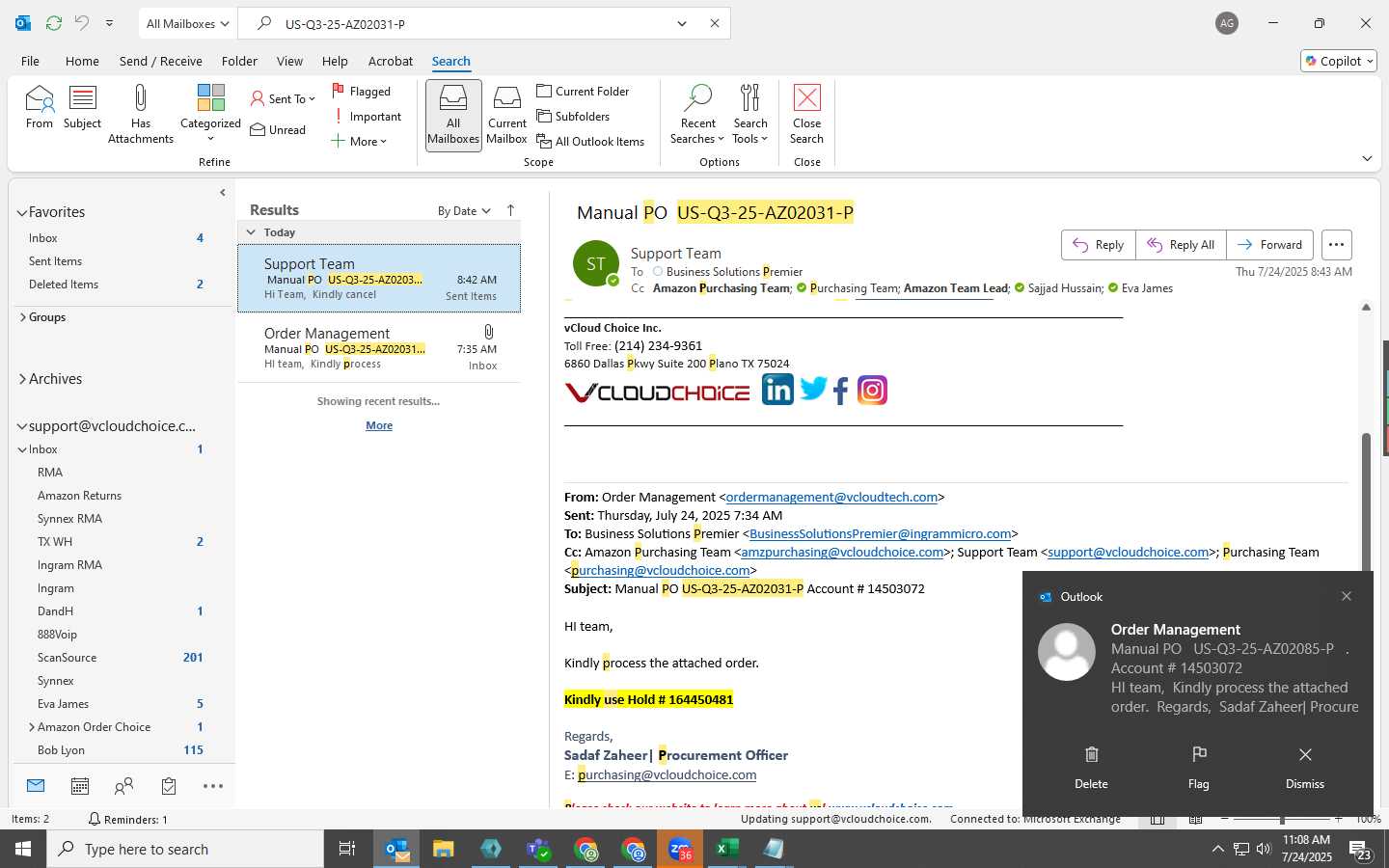
Task: Click the More results link
Action: tap(379, 425)
